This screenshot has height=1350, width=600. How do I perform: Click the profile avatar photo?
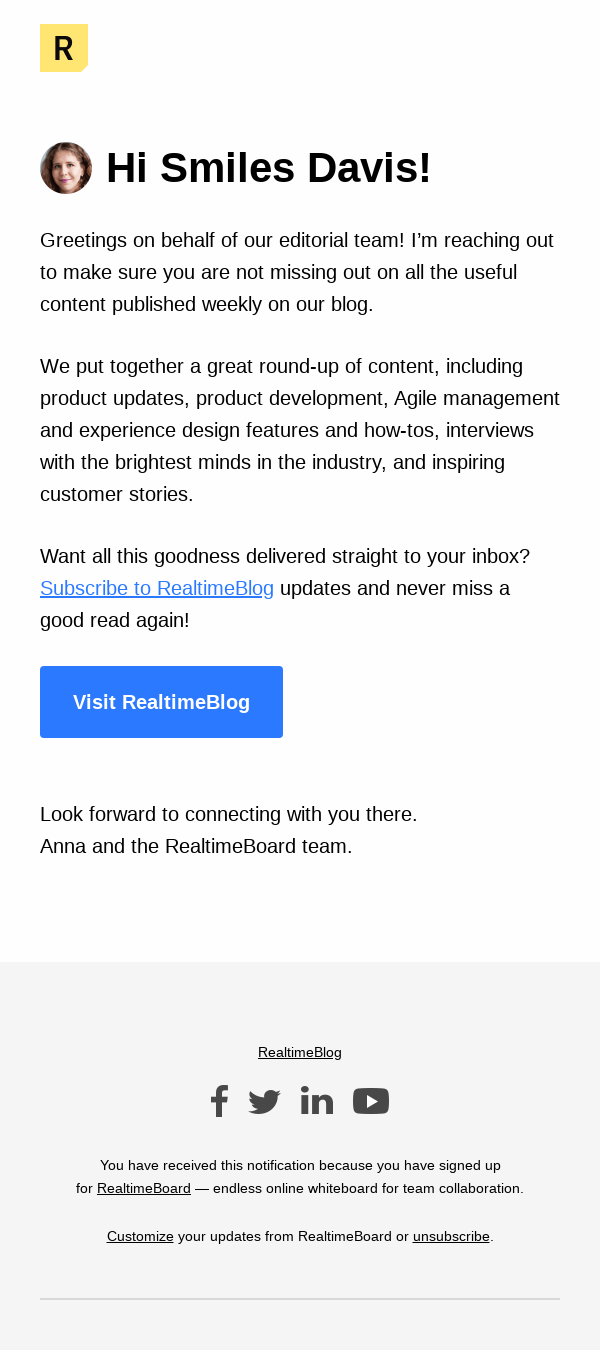66,168
